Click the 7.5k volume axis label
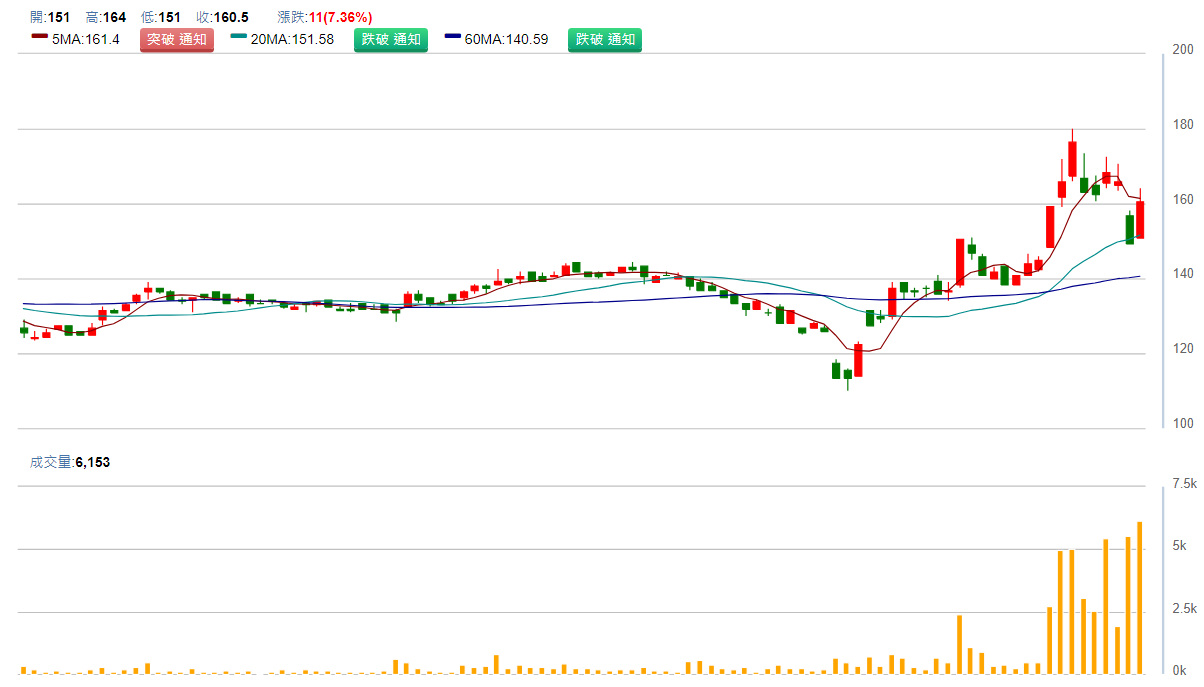Screen dimensions: 1204x687 pyautogui.click(x=1185, y=484)
